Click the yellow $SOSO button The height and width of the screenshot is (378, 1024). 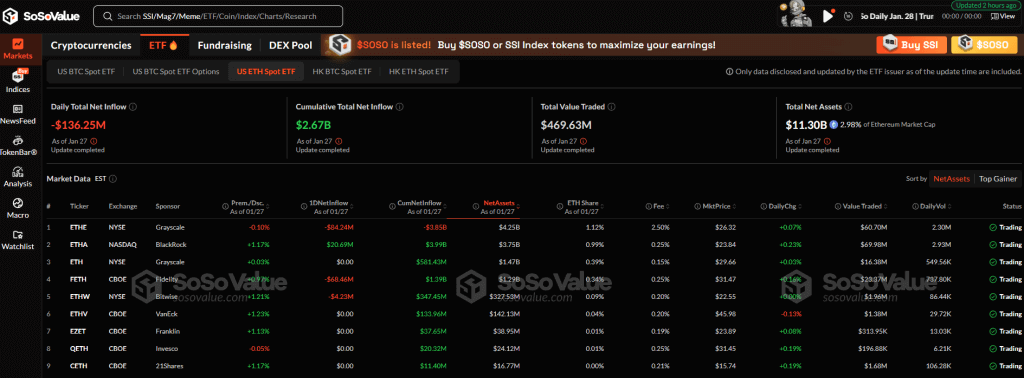984,45
